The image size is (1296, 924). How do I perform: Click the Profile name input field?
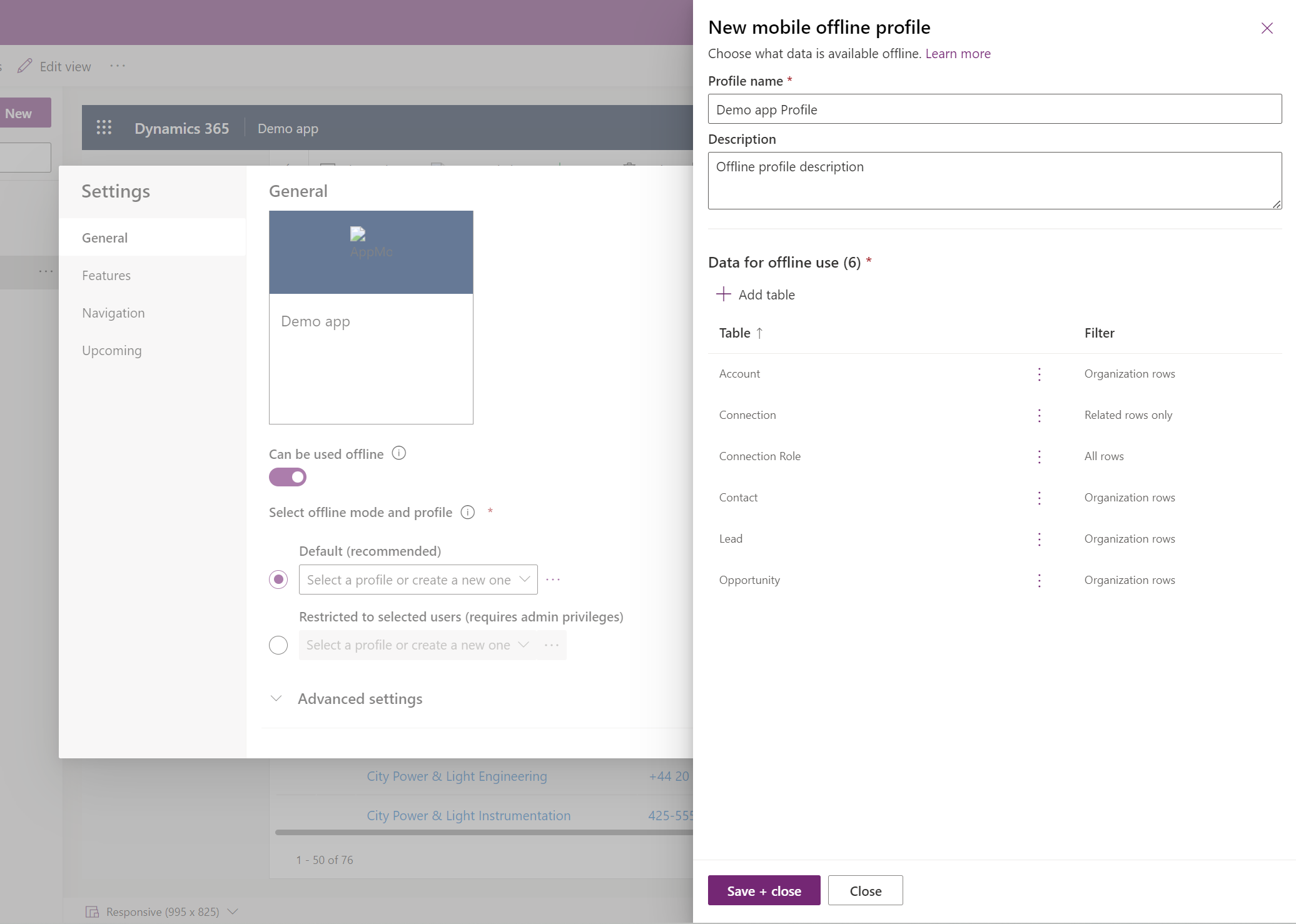pyautogui.click(x=994, y=108)
